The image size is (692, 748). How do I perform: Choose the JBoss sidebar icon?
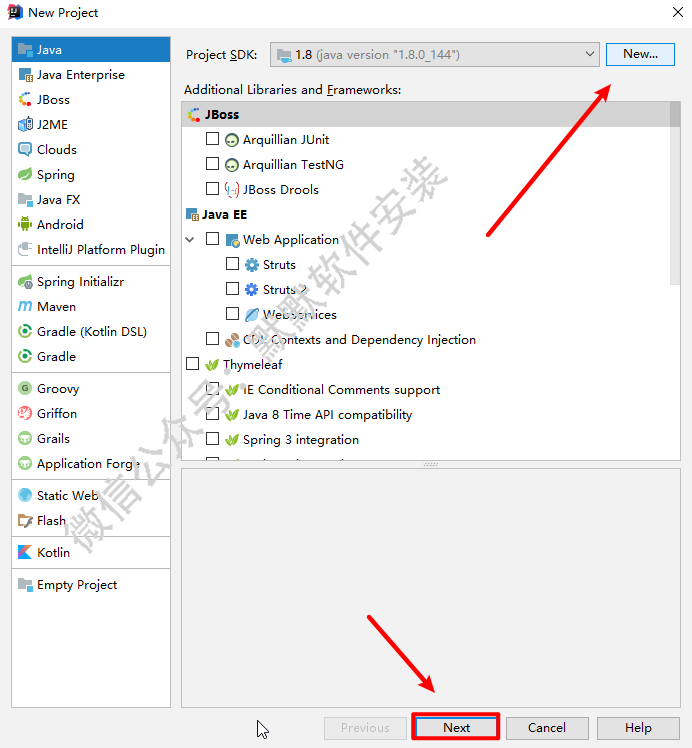click(x=25, y=99)
